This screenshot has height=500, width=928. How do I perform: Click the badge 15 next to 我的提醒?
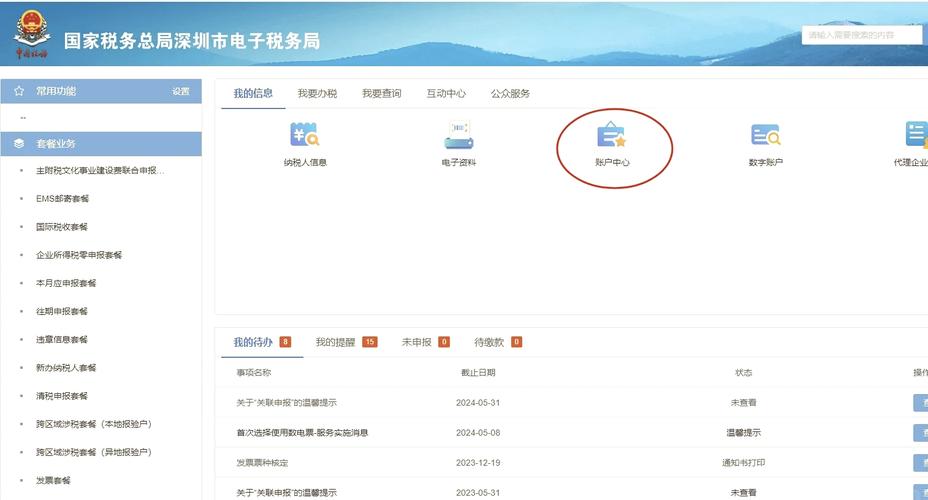(x=370, y=342)
